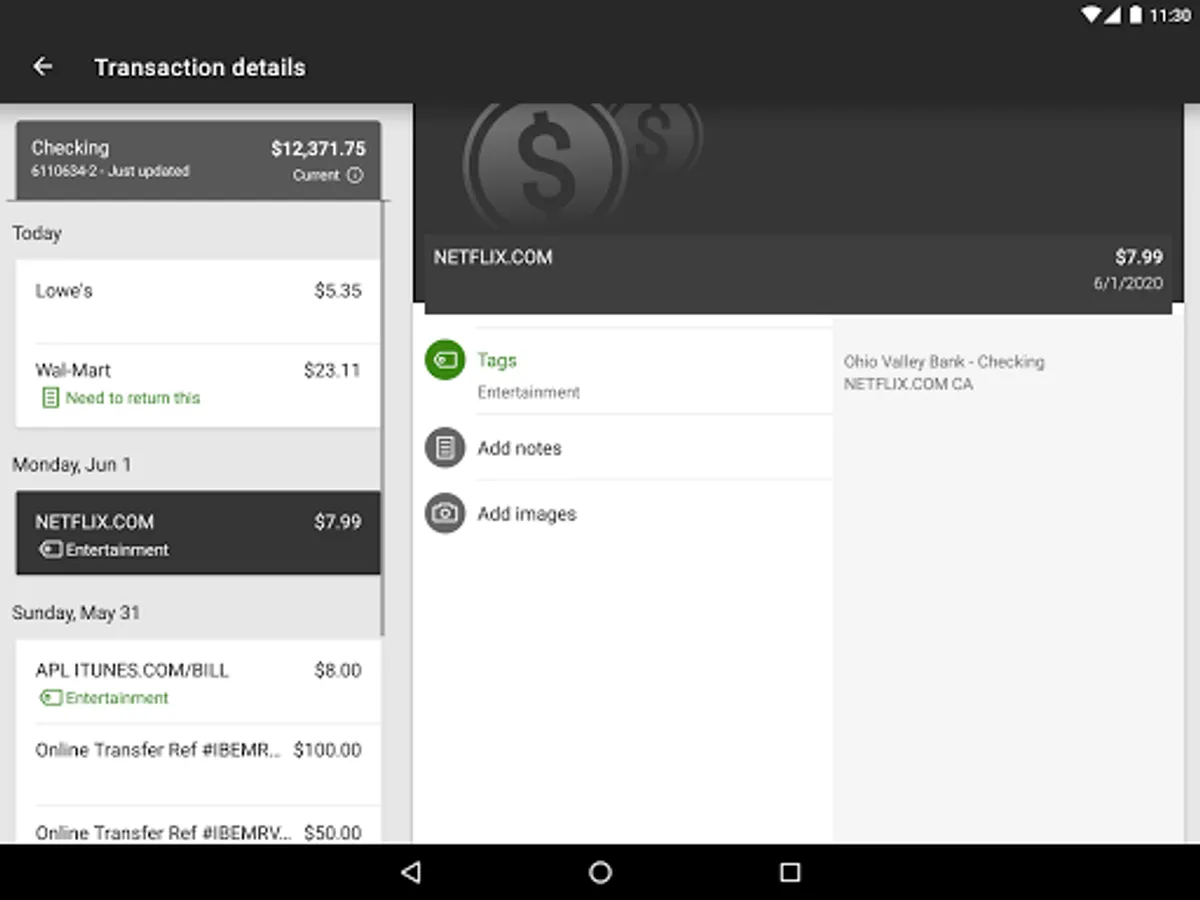Open the green Tags icon

point(445,360)
